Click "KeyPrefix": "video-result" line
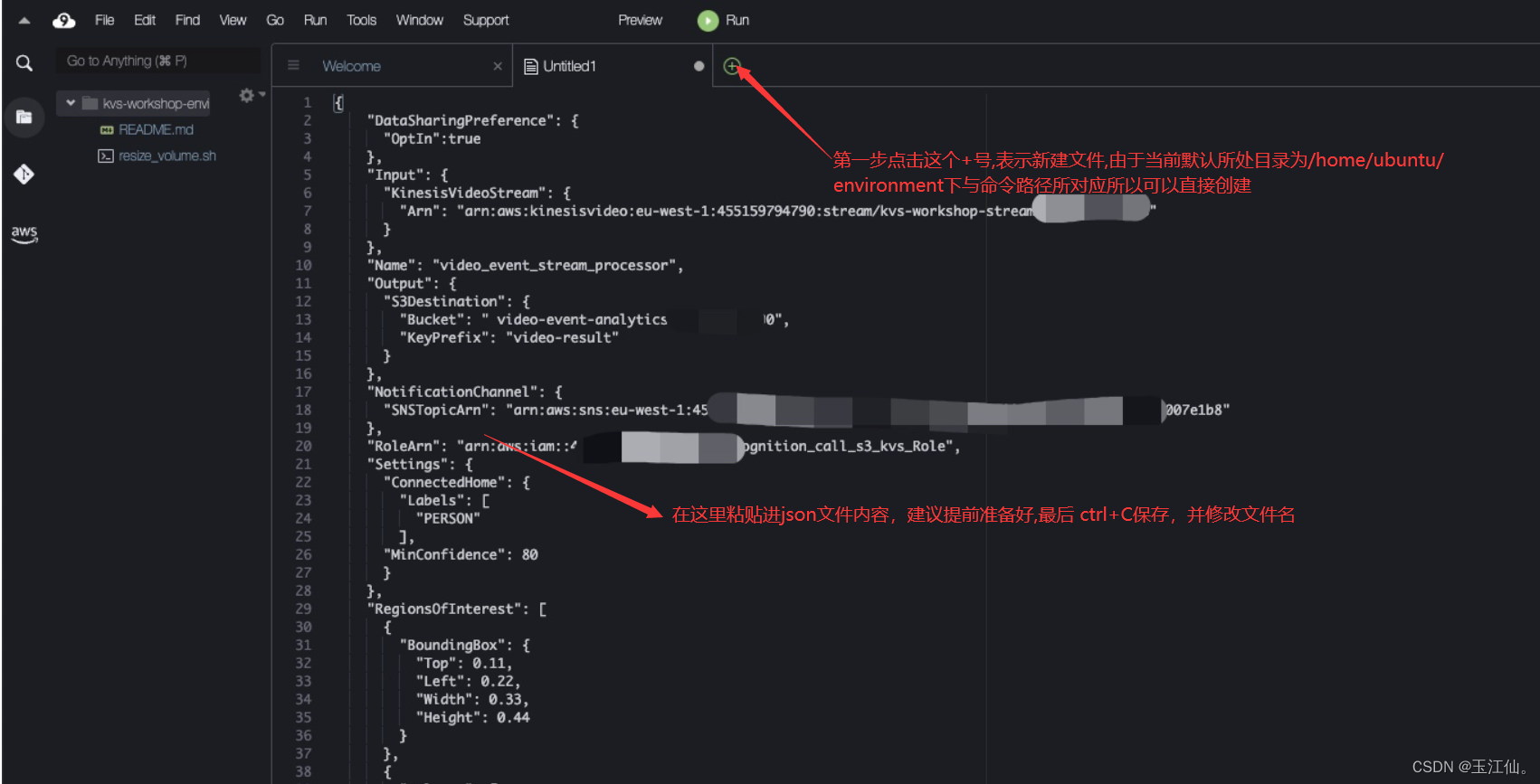The width and height of the screenshot is (1540, 784). (509, 337)
